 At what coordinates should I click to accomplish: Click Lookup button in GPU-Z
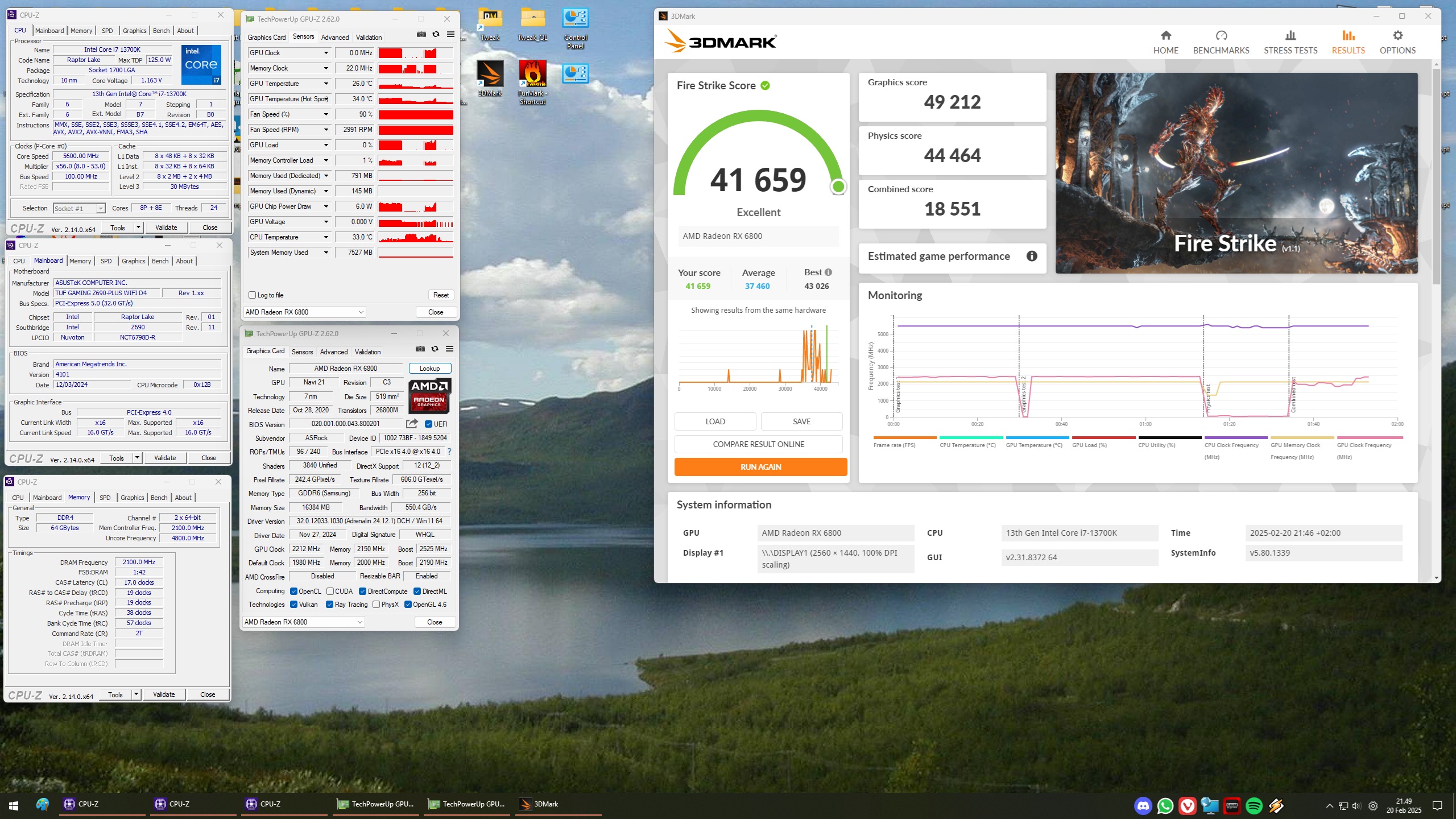click(429, 369)
